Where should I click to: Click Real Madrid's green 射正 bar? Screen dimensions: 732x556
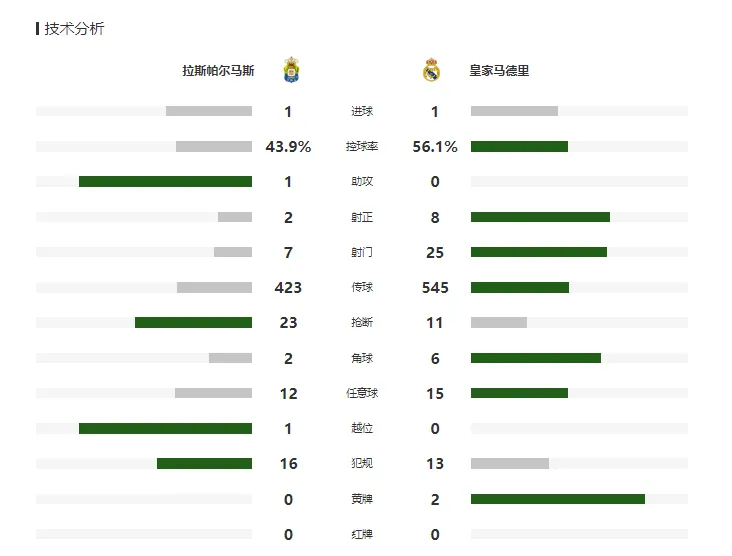tap(540, 217)
